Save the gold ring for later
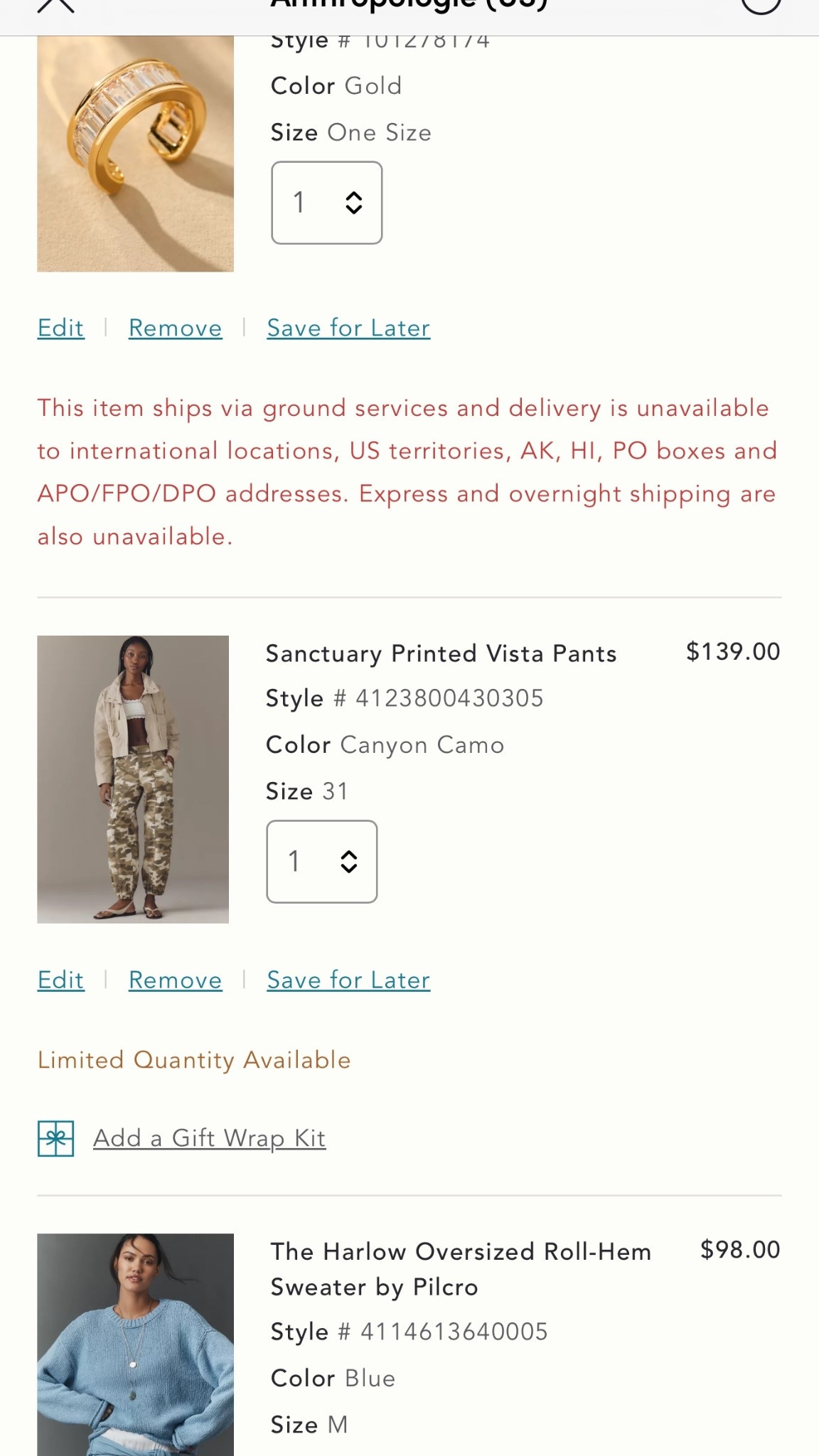Image resolution: width=819 pixels, height=1456 pixels. pyautogui.click(x=348, y=328)
